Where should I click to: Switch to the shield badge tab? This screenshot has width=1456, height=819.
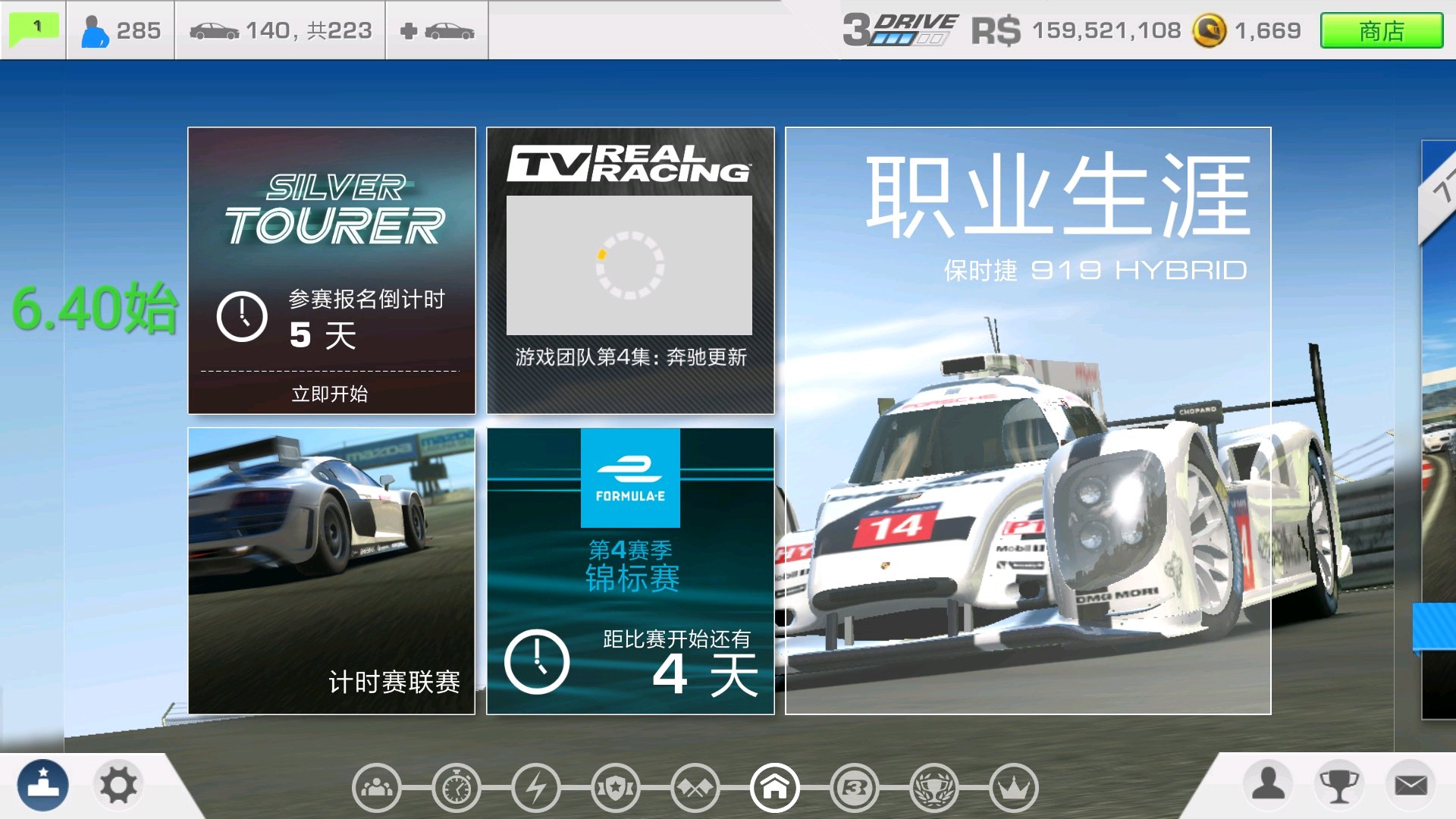click(x=616, y=788)
